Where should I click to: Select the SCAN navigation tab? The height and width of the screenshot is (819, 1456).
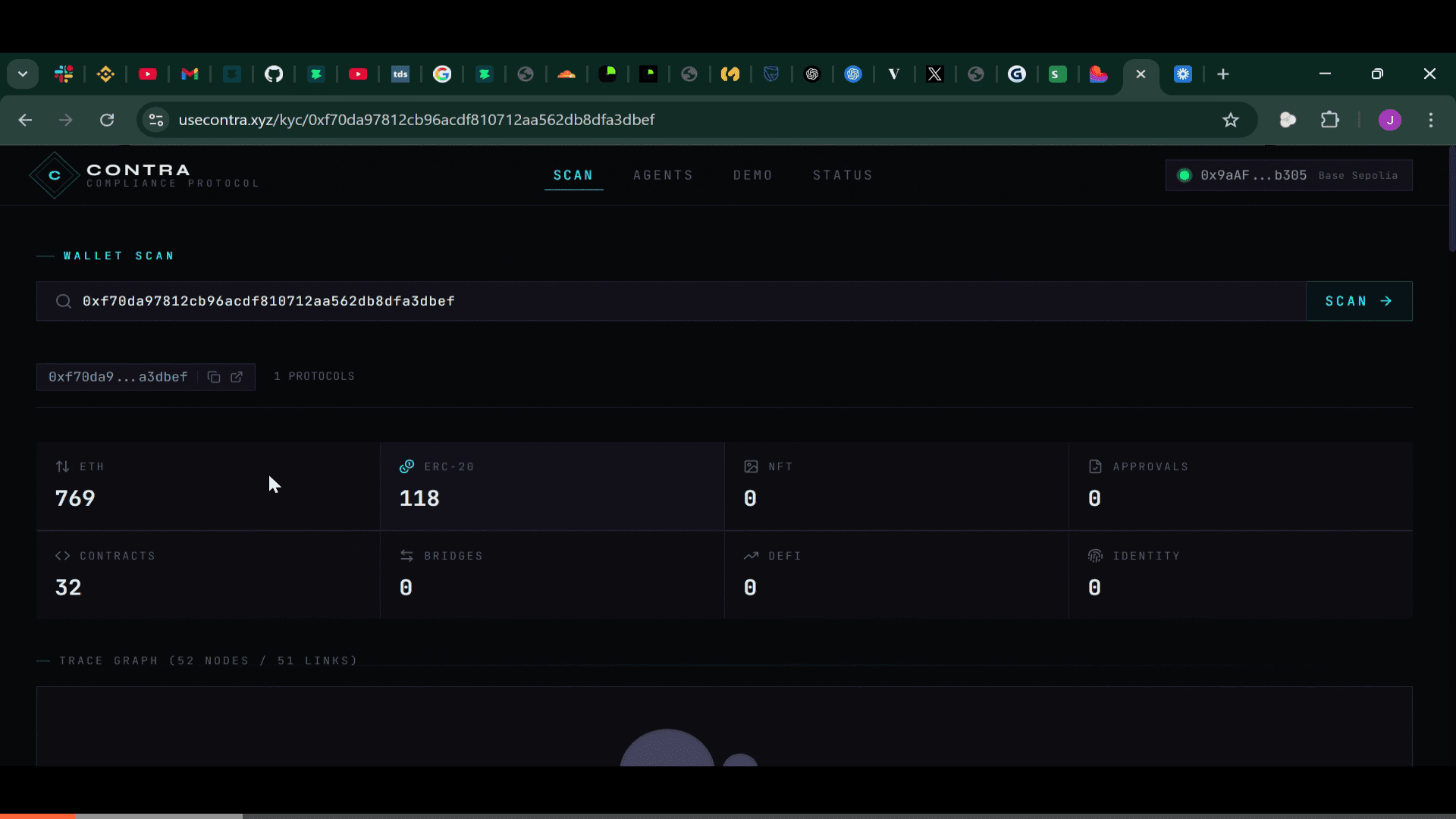(x=573, y=175)
